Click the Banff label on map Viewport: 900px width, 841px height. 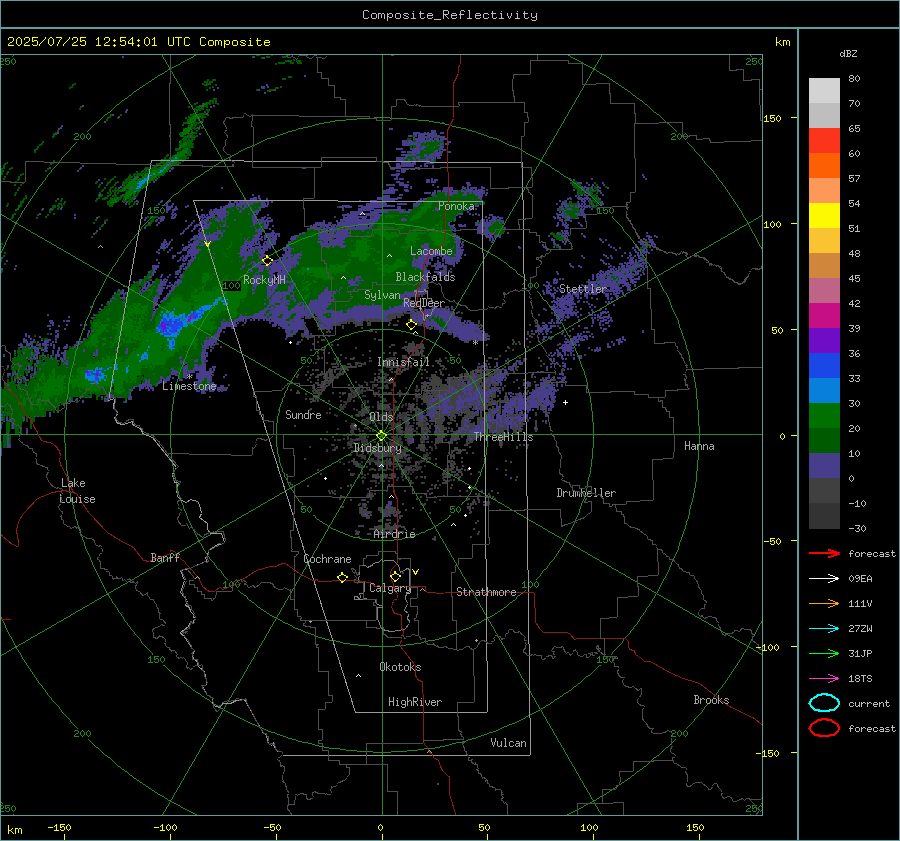point(165,557)
